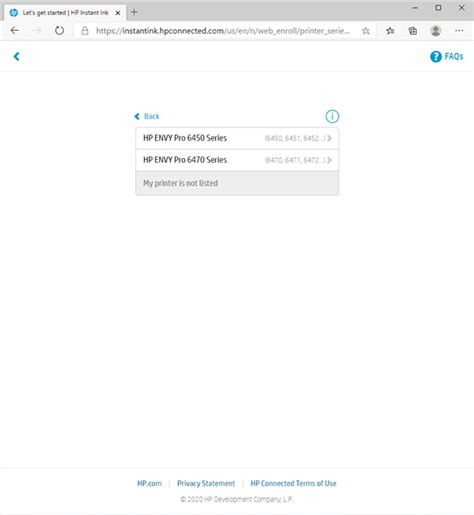Image resolution: width=474 pixels, height=515 pixels.
Task: Bookmark this page with star icon
Action: 366,31
